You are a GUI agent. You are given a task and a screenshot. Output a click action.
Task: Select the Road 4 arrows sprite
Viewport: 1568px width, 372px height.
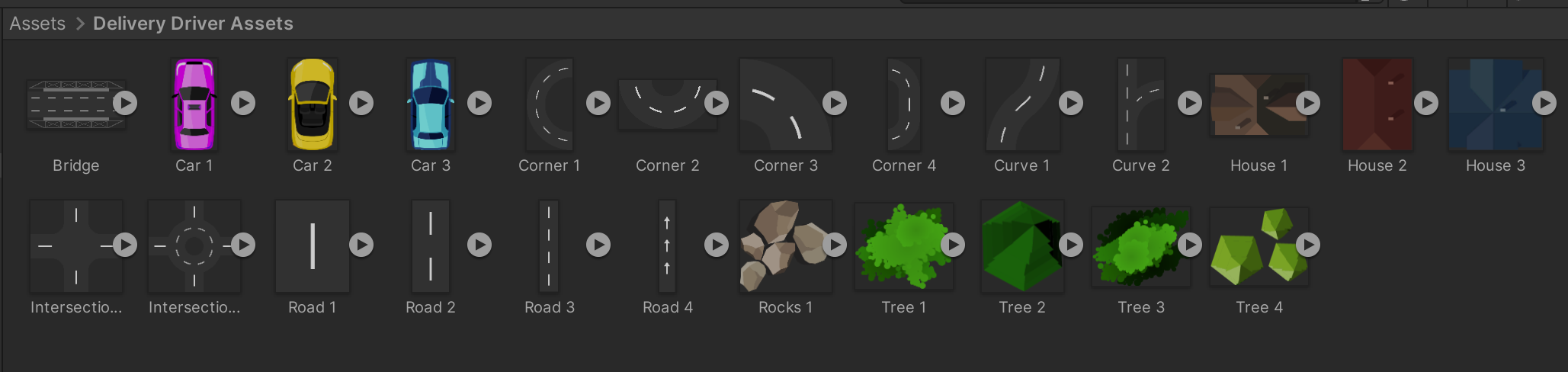(x=667, y=246)
